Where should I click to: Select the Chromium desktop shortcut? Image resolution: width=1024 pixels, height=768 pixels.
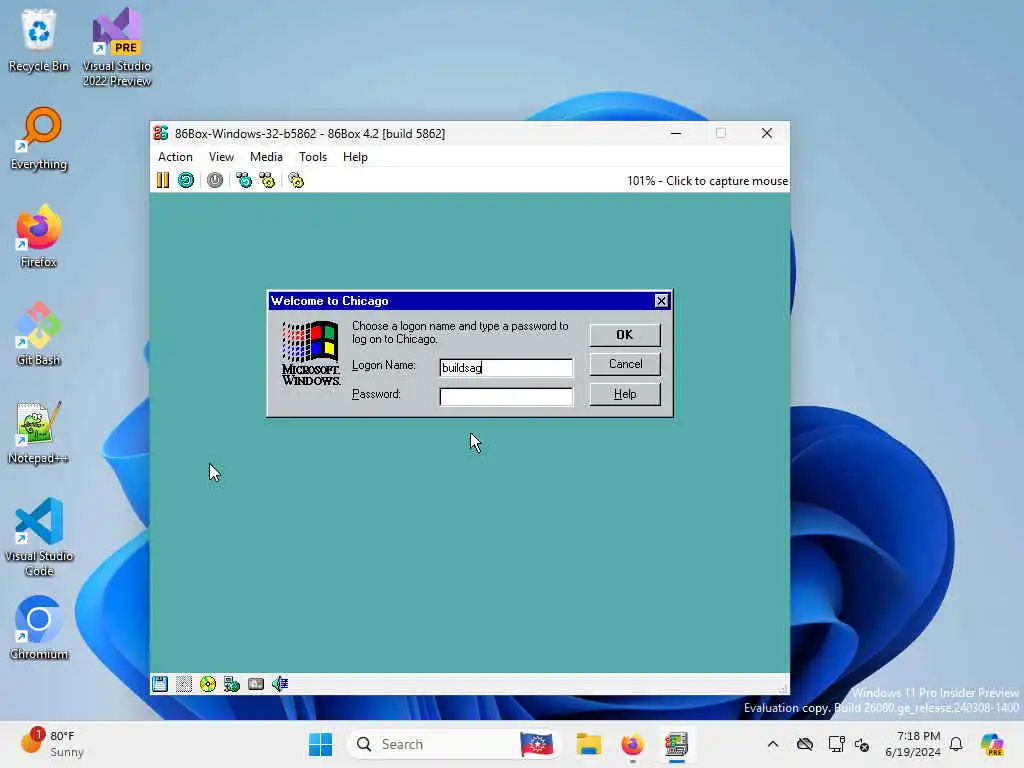(39, 628)
